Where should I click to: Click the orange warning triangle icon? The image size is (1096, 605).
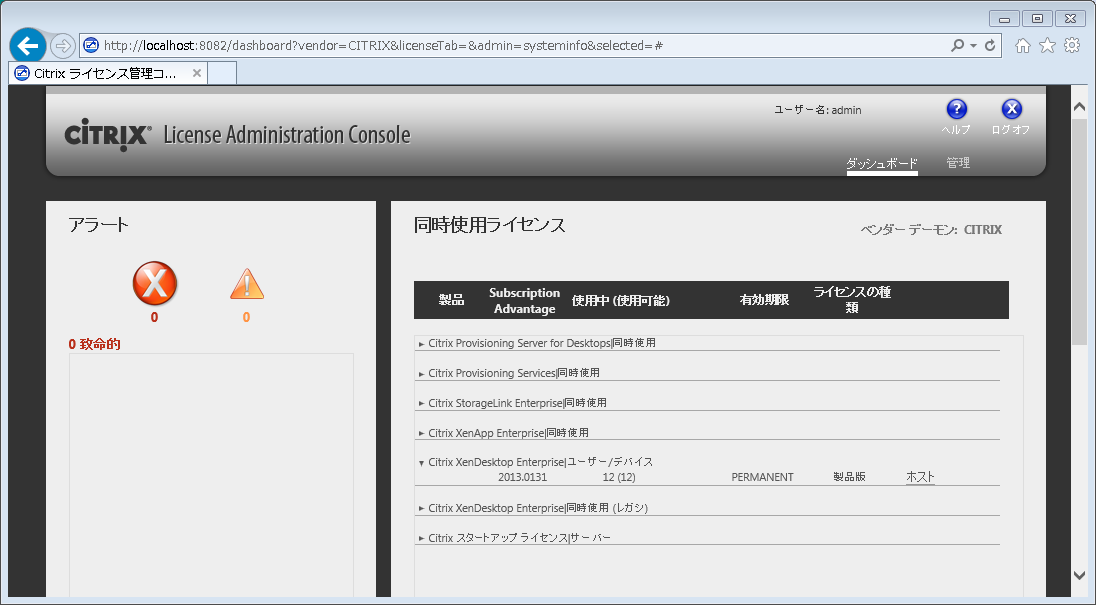pyautogui.click(x=246, y=284)
